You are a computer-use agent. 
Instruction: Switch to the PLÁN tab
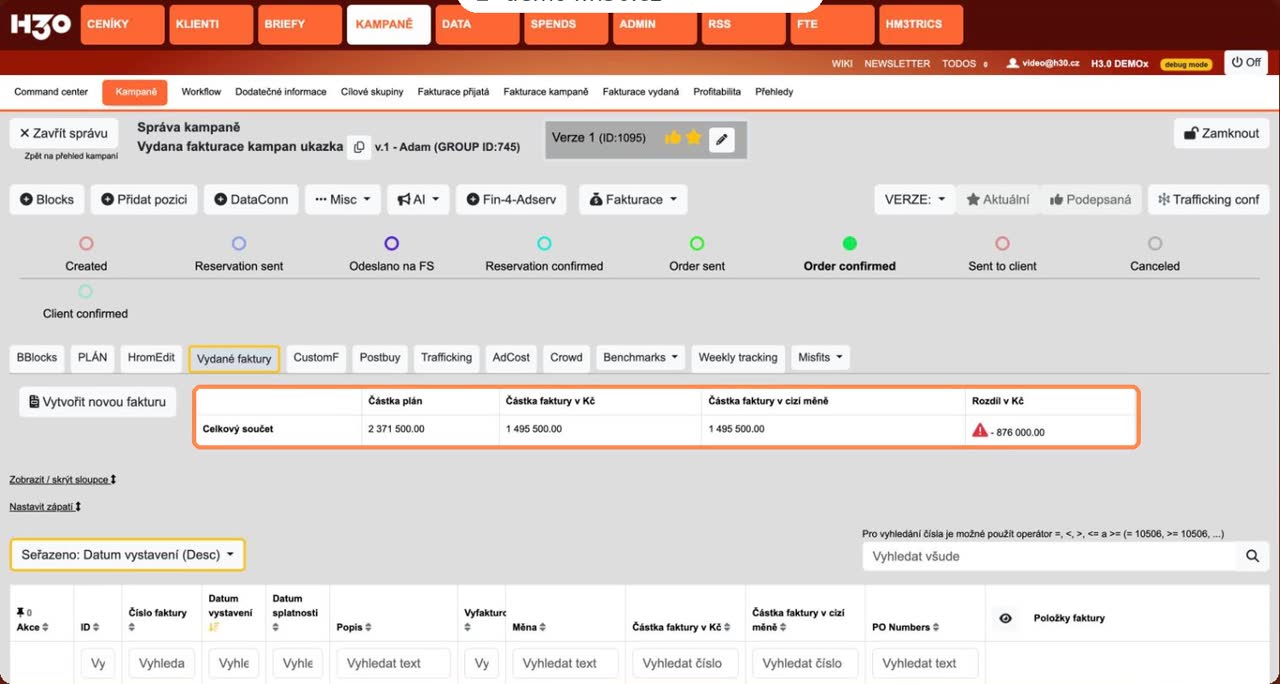tap(92, 357)
